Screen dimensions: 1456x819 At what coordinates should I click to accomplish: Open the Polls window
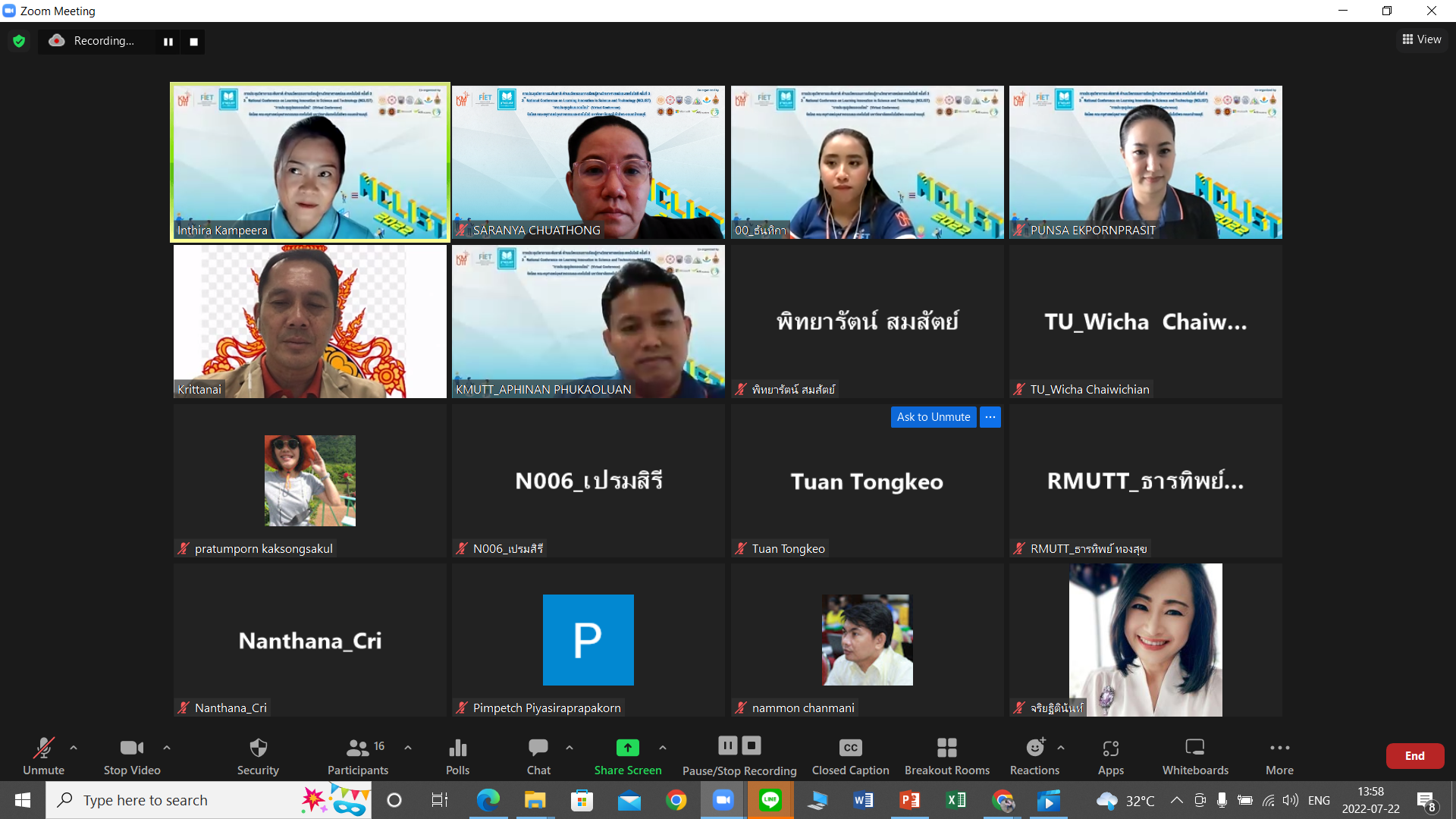click(457, 756)
